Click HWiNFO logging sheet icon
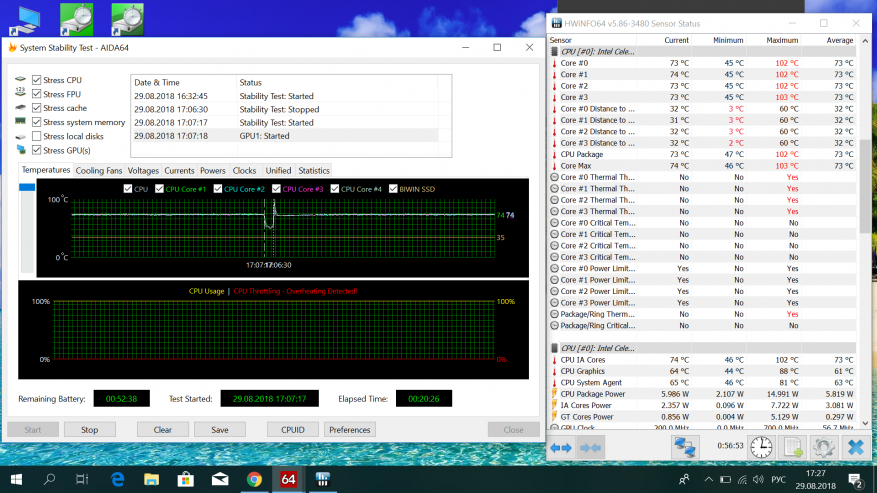The image size is (877, 493). [793, 447]
